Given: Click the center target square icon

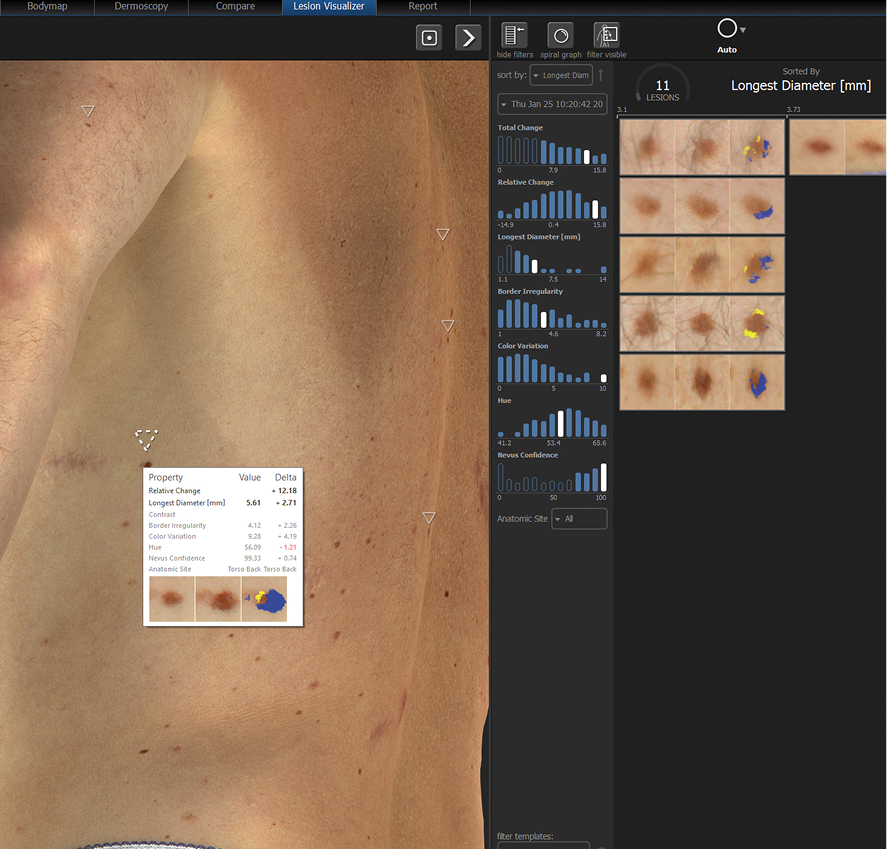Looking at the screenshot, I should [x=429, y=38].
